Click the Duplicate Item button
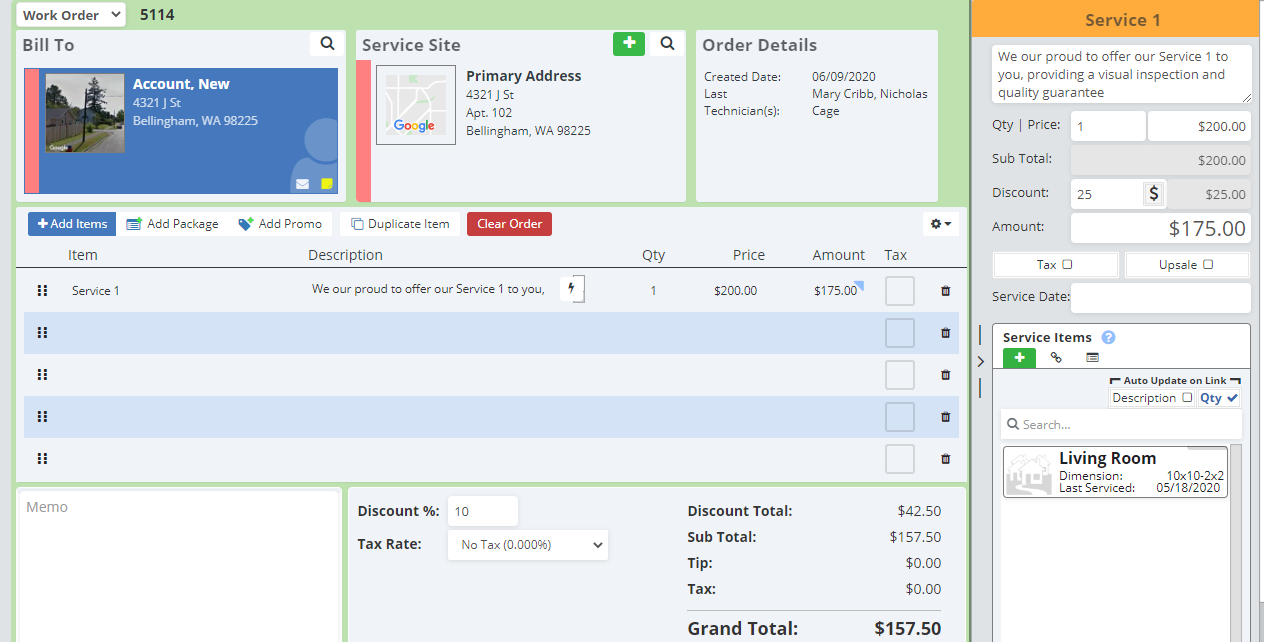The height and width of the screenshot is (642, 1264). 400,224
